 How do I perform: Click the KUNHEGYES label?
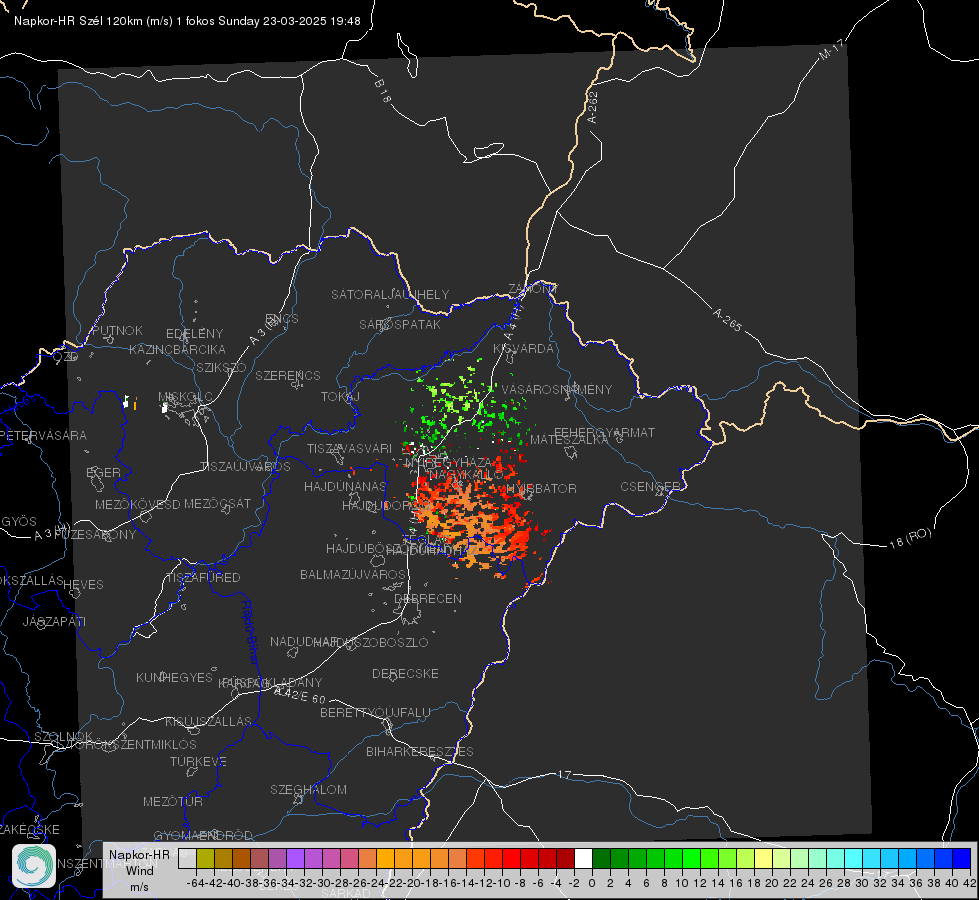[x=174, y=677]
